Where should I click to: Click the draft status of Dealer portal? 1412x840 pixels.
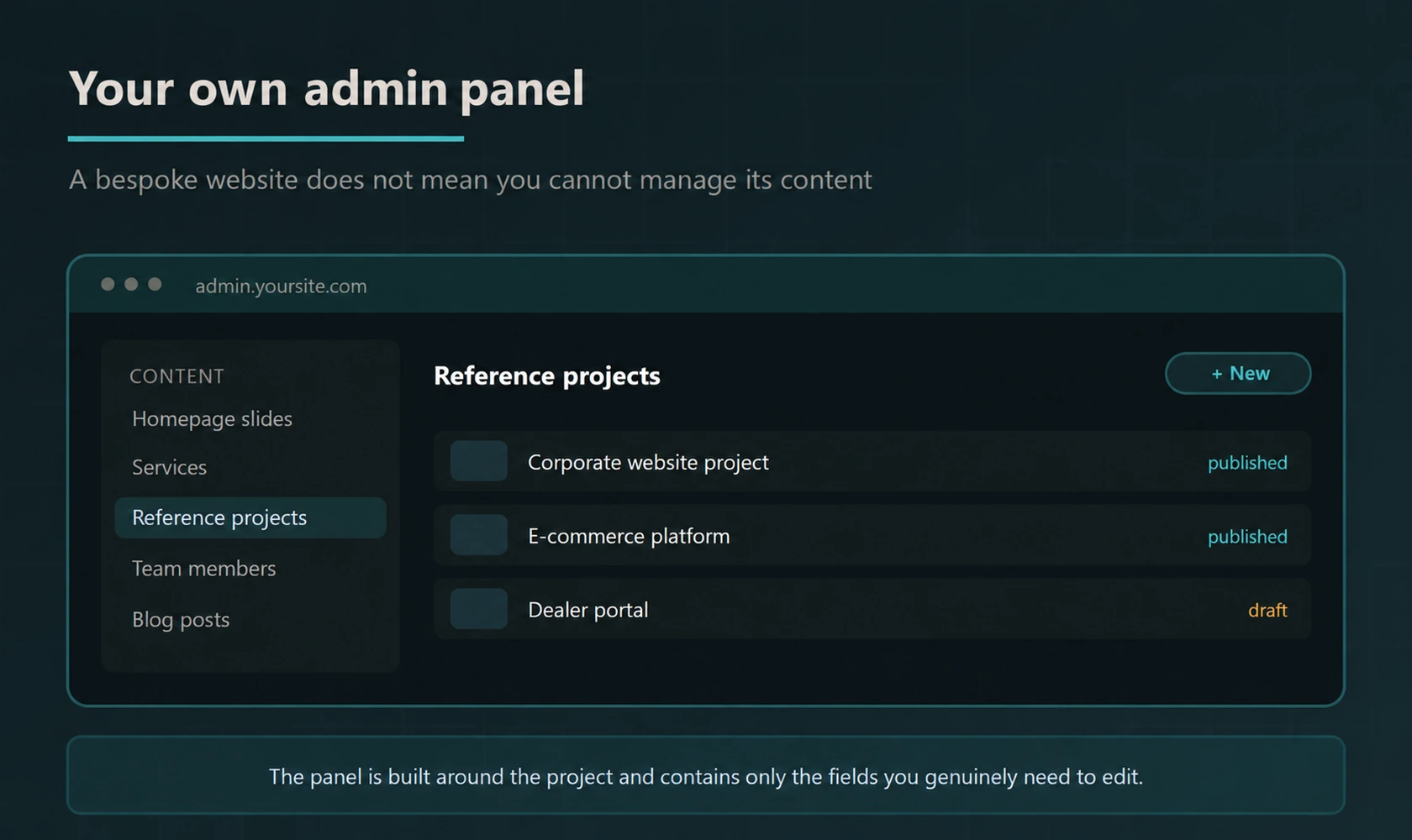point(1267,611)
